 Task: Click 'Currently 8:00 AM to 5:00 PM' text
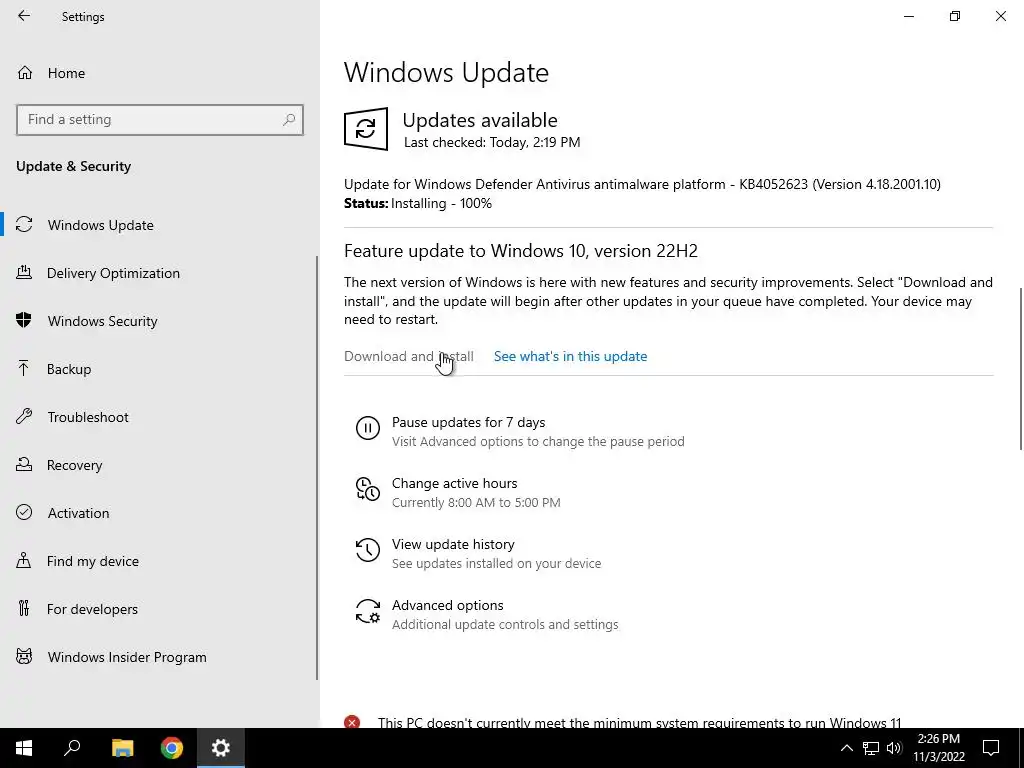point(476,502)
